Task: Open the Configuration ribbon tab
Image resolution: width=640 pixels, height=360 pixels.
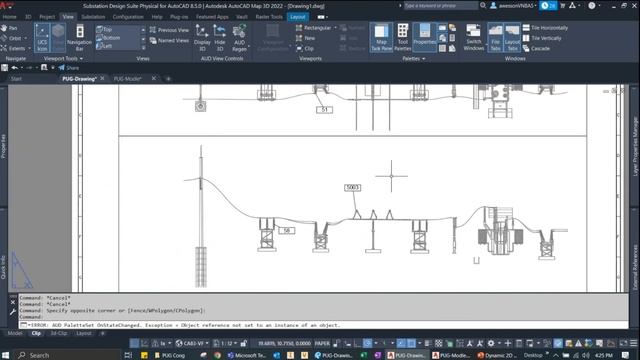Action: [x=128, y=17]
